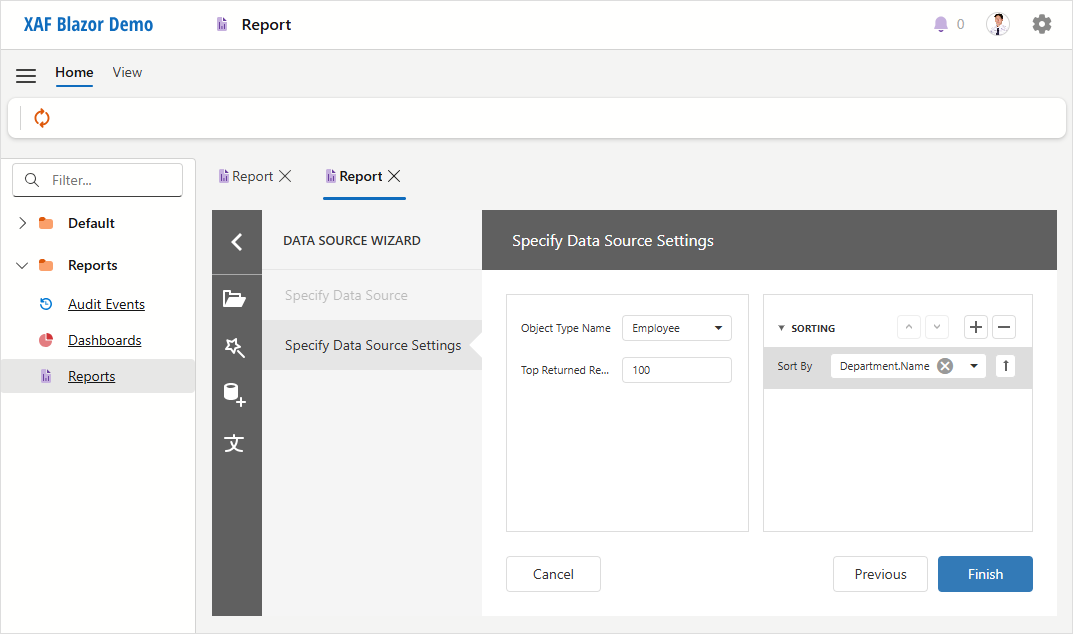Click the Sort By label
1073x634 pixels.
(x=794, y=366)
